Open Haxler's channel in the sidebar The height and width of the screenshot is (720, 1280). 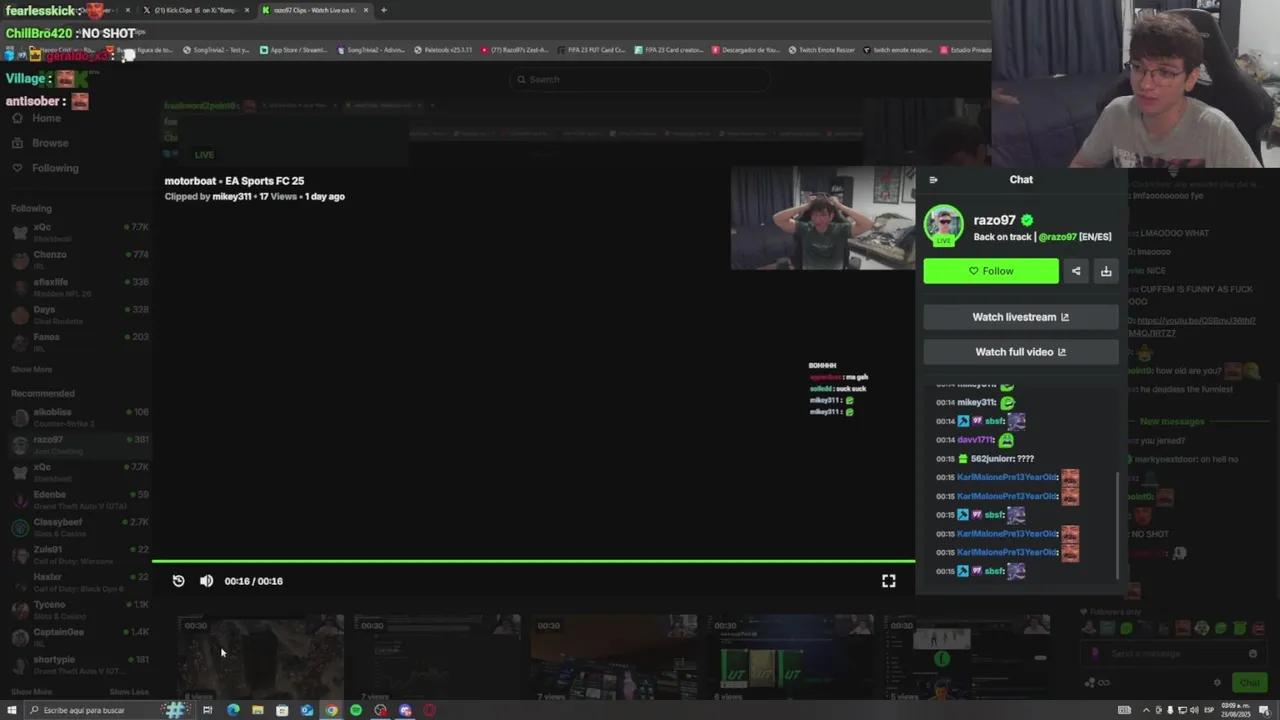[x=80, y=582]
